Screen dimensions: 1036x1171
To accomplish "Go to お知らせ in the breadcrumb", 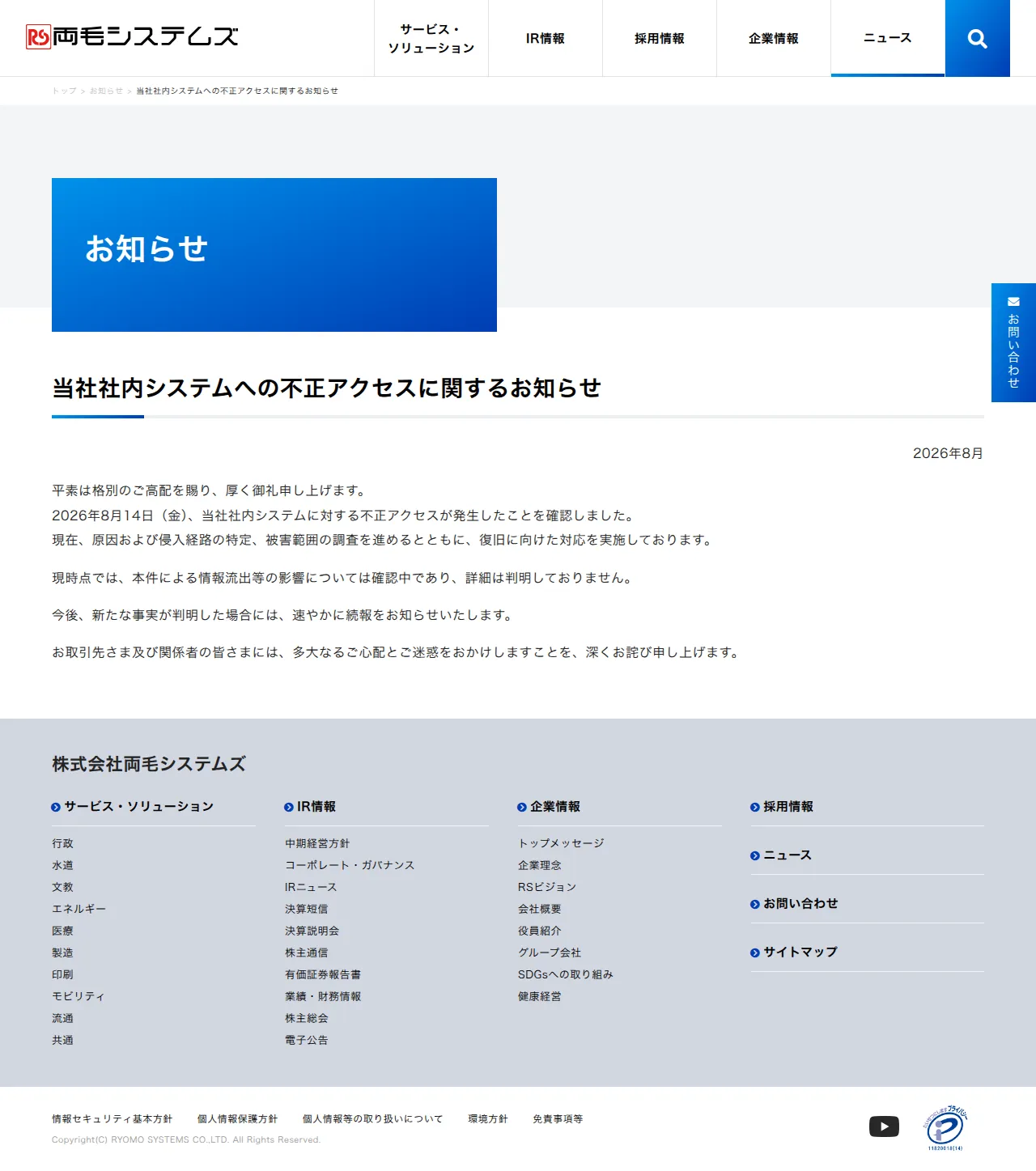I will (x=106, y=91).
